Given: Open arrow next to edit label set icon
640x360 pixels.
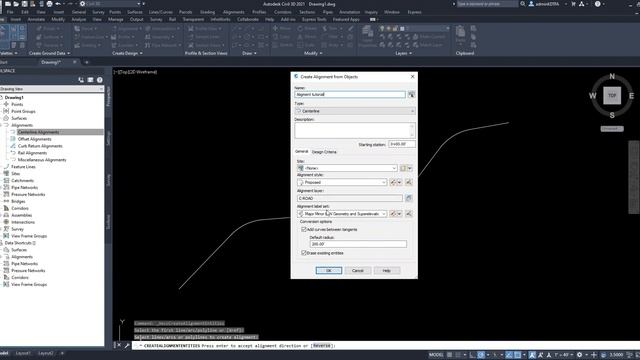Looking at the screenshot, I should coord(400,213).
